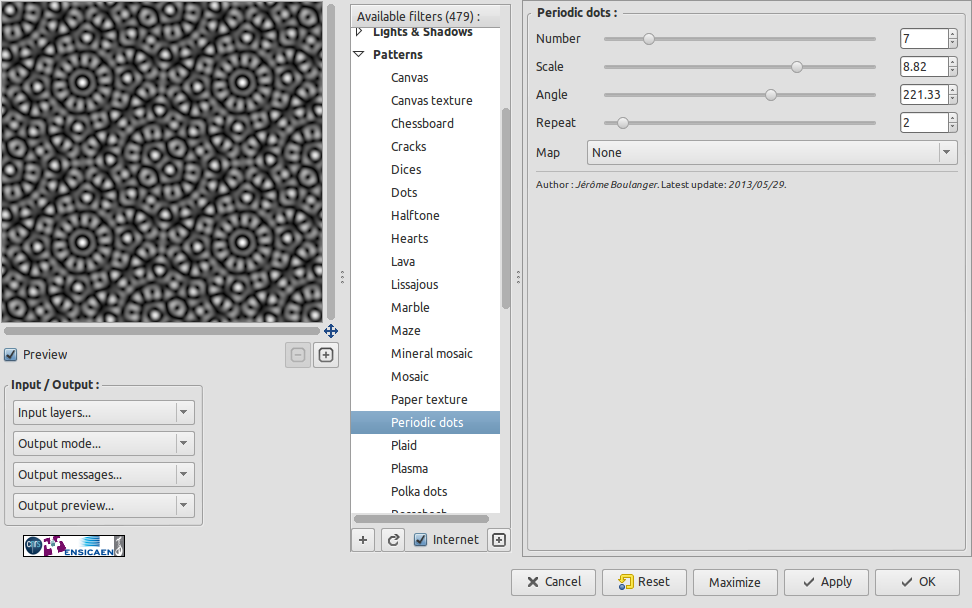Select the Polka dots filter
Image resolution: width=972 pixels, height=608 pixels.
[419, 491]
